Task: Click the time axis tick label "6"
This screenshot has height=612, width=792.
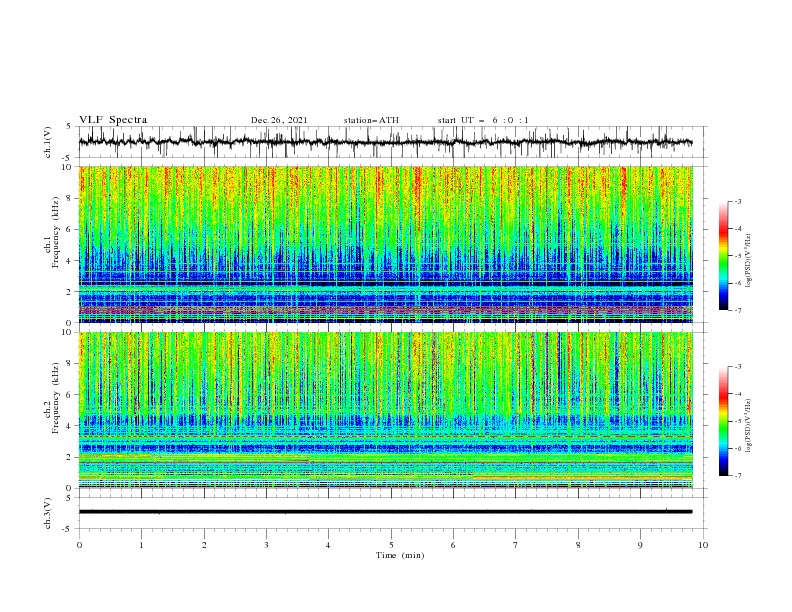Action: 453,545
